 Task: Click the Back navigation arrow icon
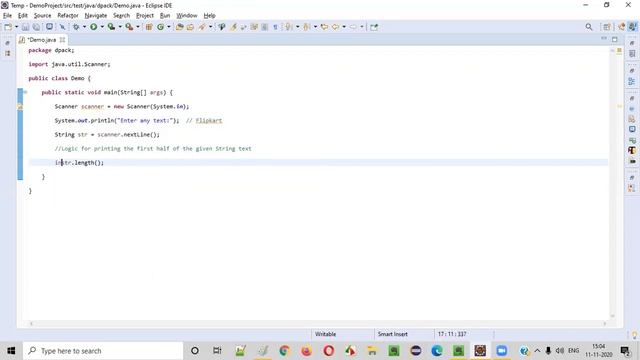(336, 27)
